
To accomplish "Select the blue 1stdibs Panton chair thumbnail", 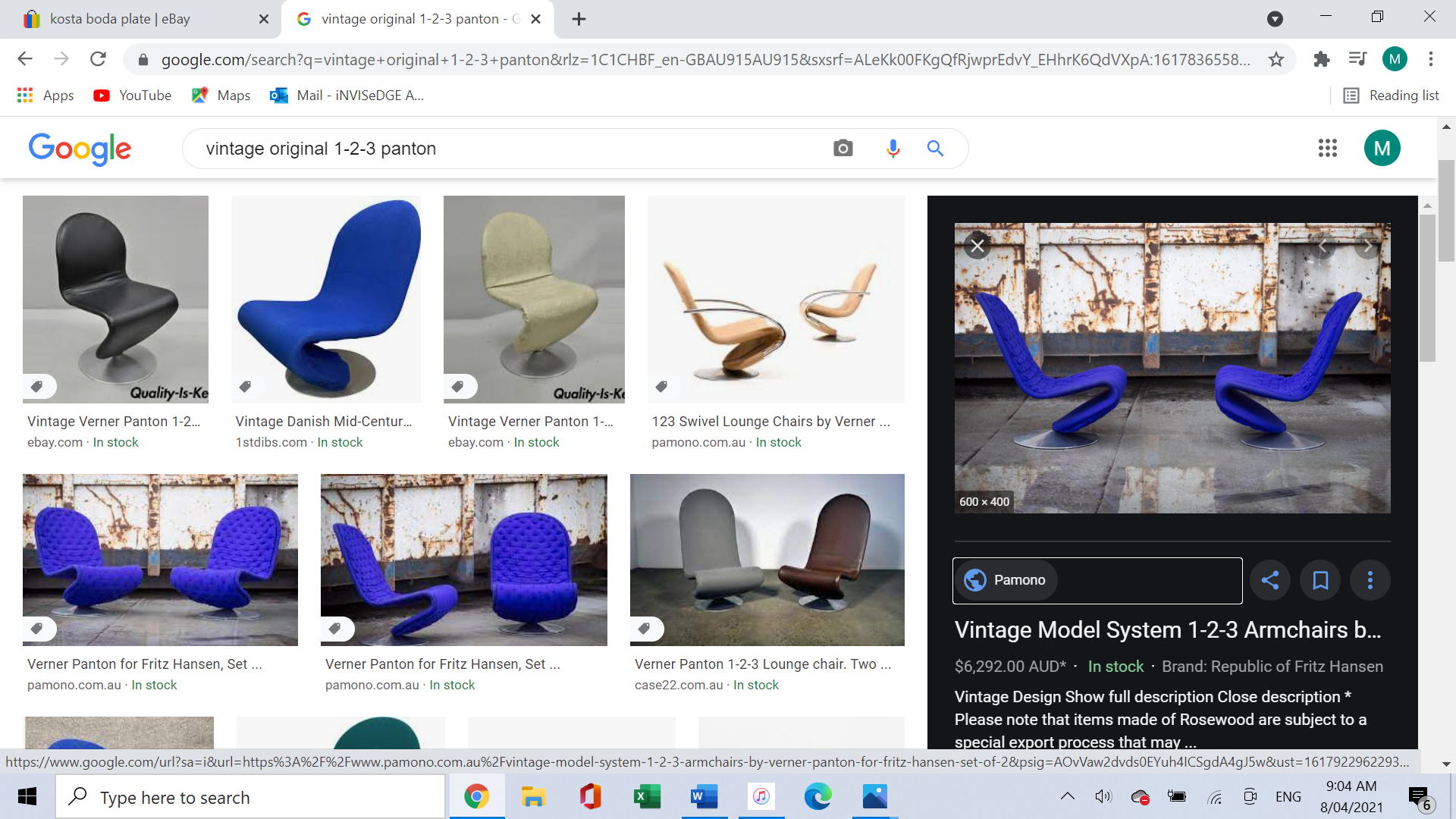I will click(326, 299).
